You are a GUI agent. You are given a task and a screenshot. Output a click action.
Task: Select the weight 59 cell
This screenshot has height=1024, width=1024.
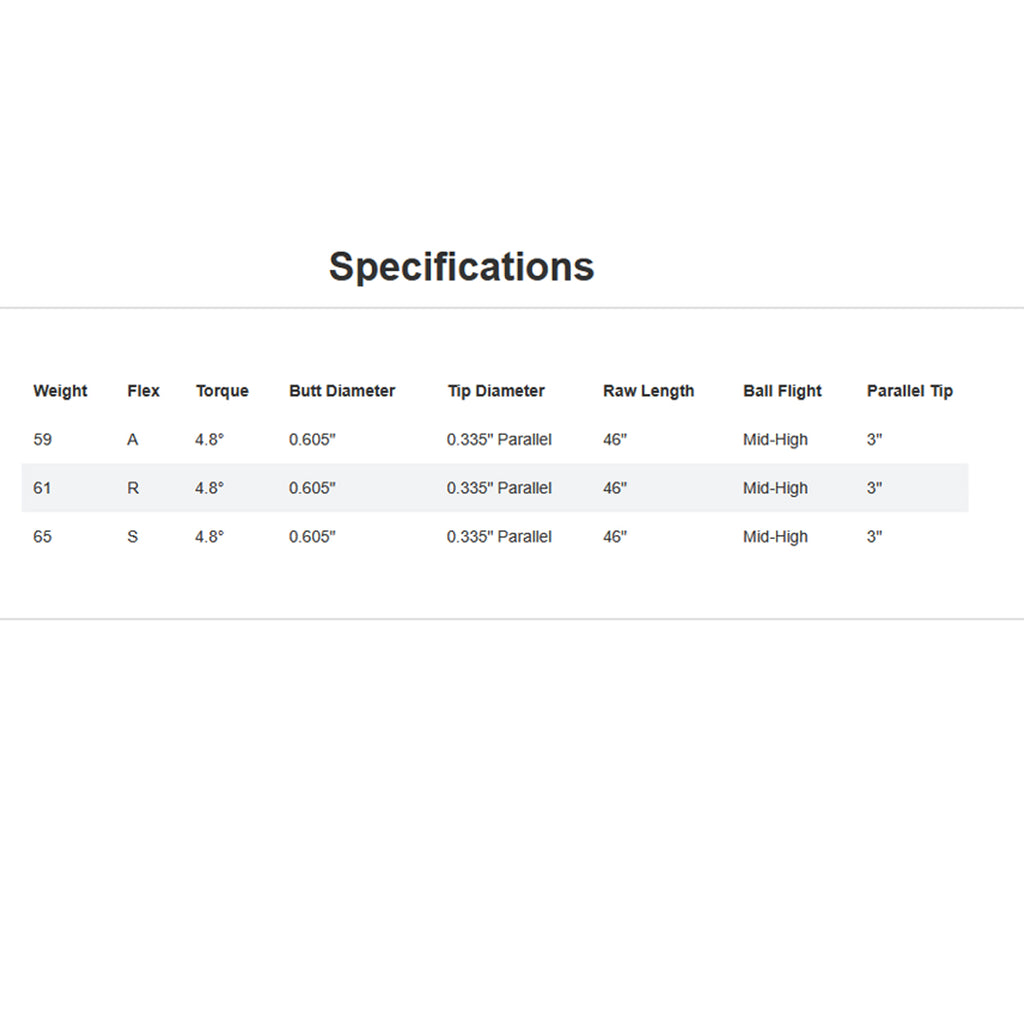[42, 440]
